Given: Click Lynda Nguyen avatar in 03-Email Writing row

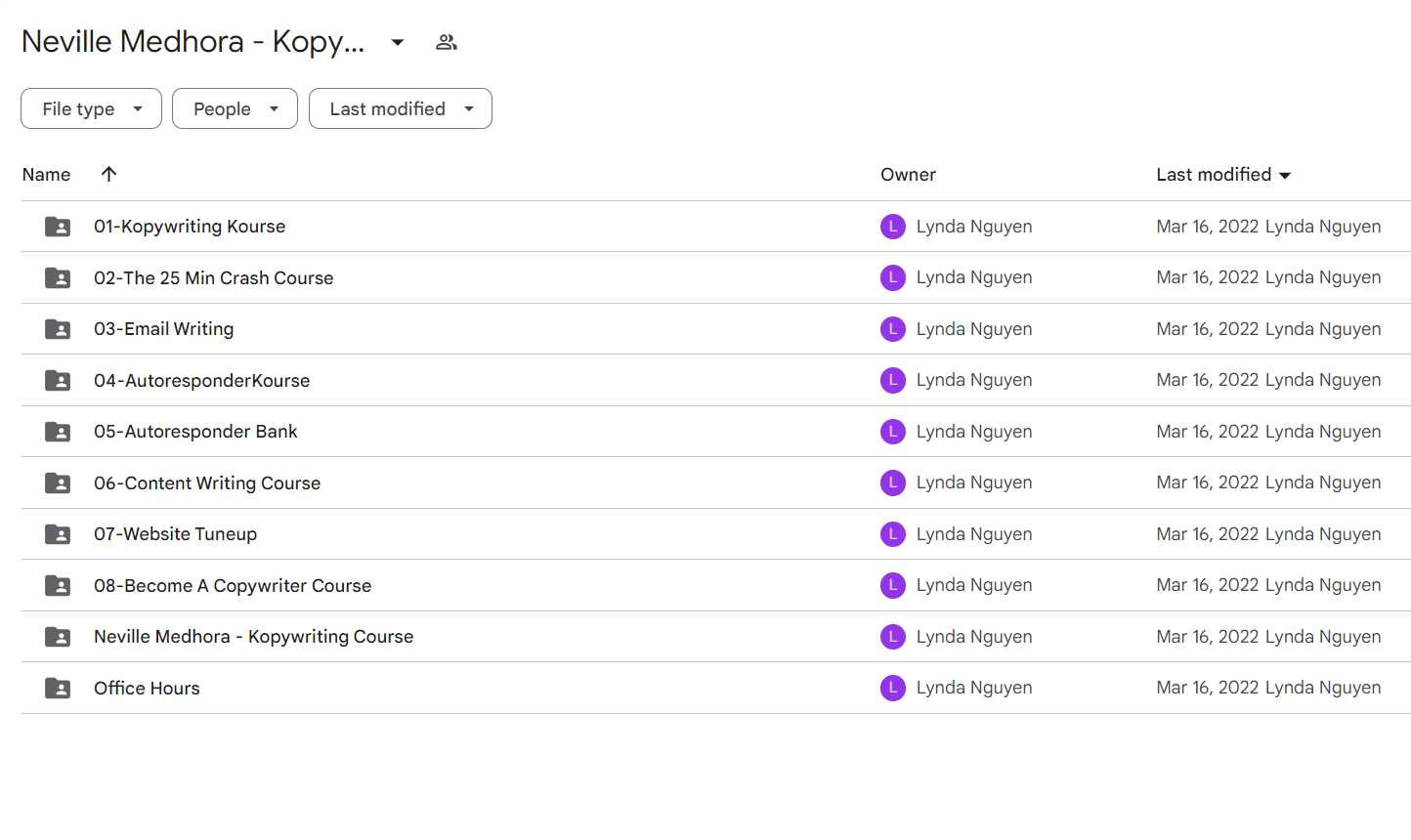Looking at the screenshot, I should pos(893,329).
